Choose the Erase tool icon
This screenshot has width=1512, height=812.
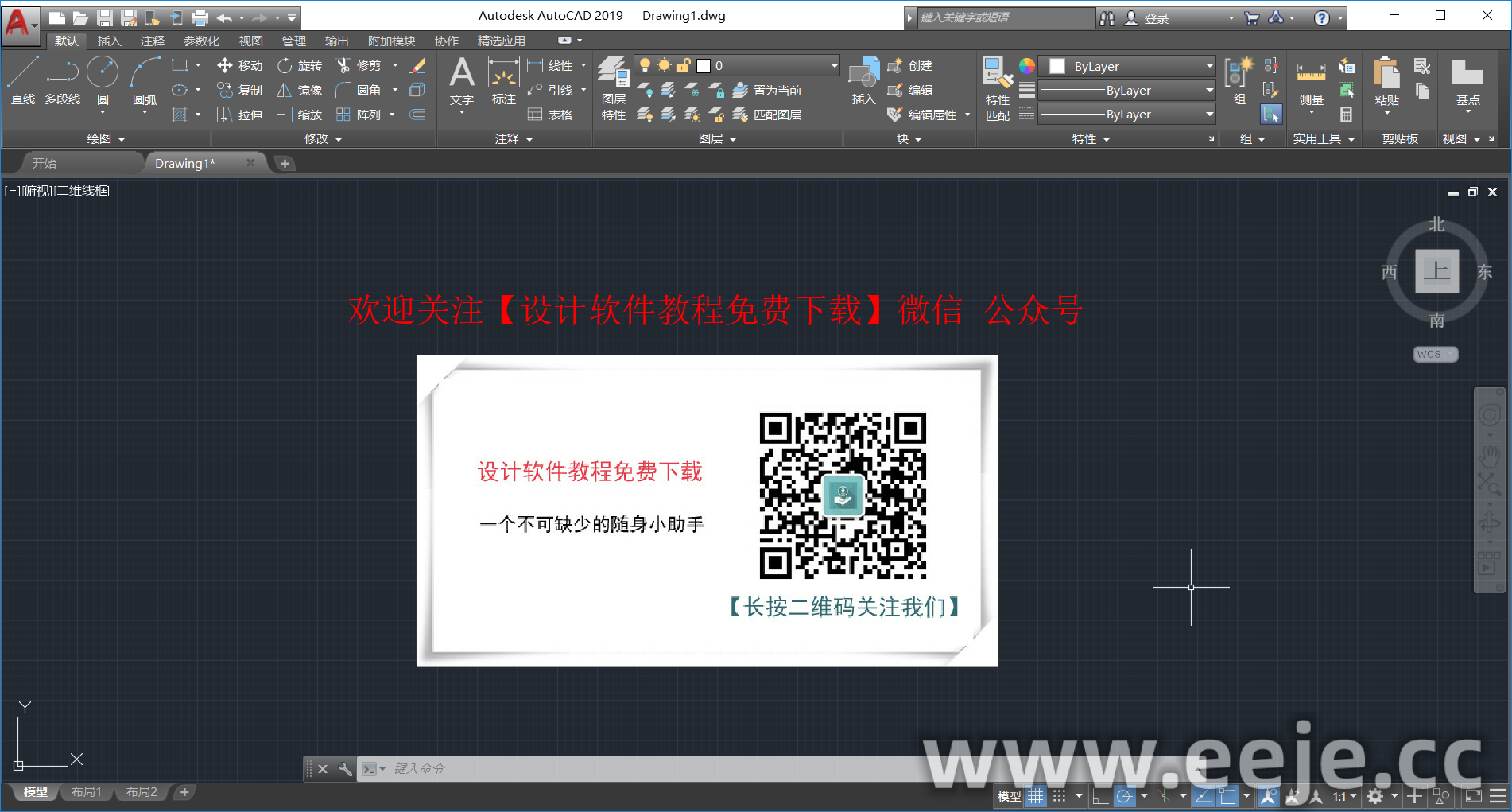tap(418, 66)
